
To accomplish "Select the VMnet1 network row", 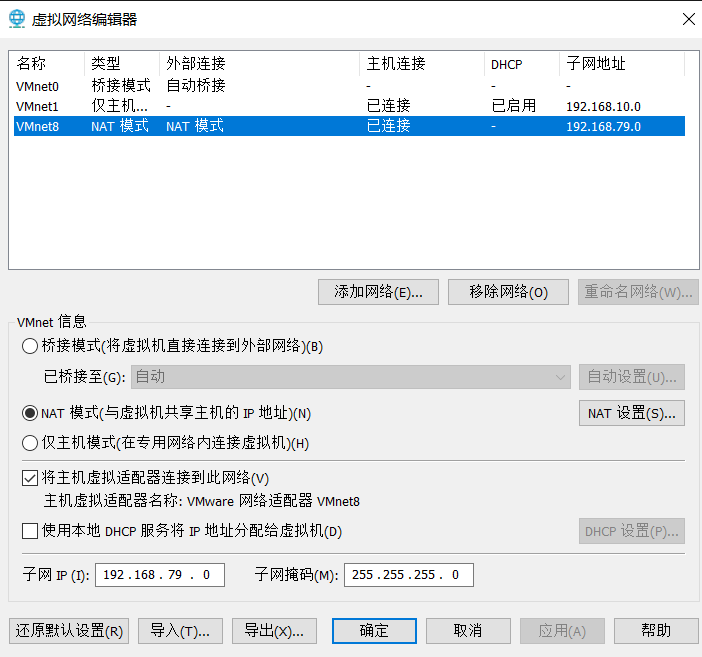I will 349,106.
